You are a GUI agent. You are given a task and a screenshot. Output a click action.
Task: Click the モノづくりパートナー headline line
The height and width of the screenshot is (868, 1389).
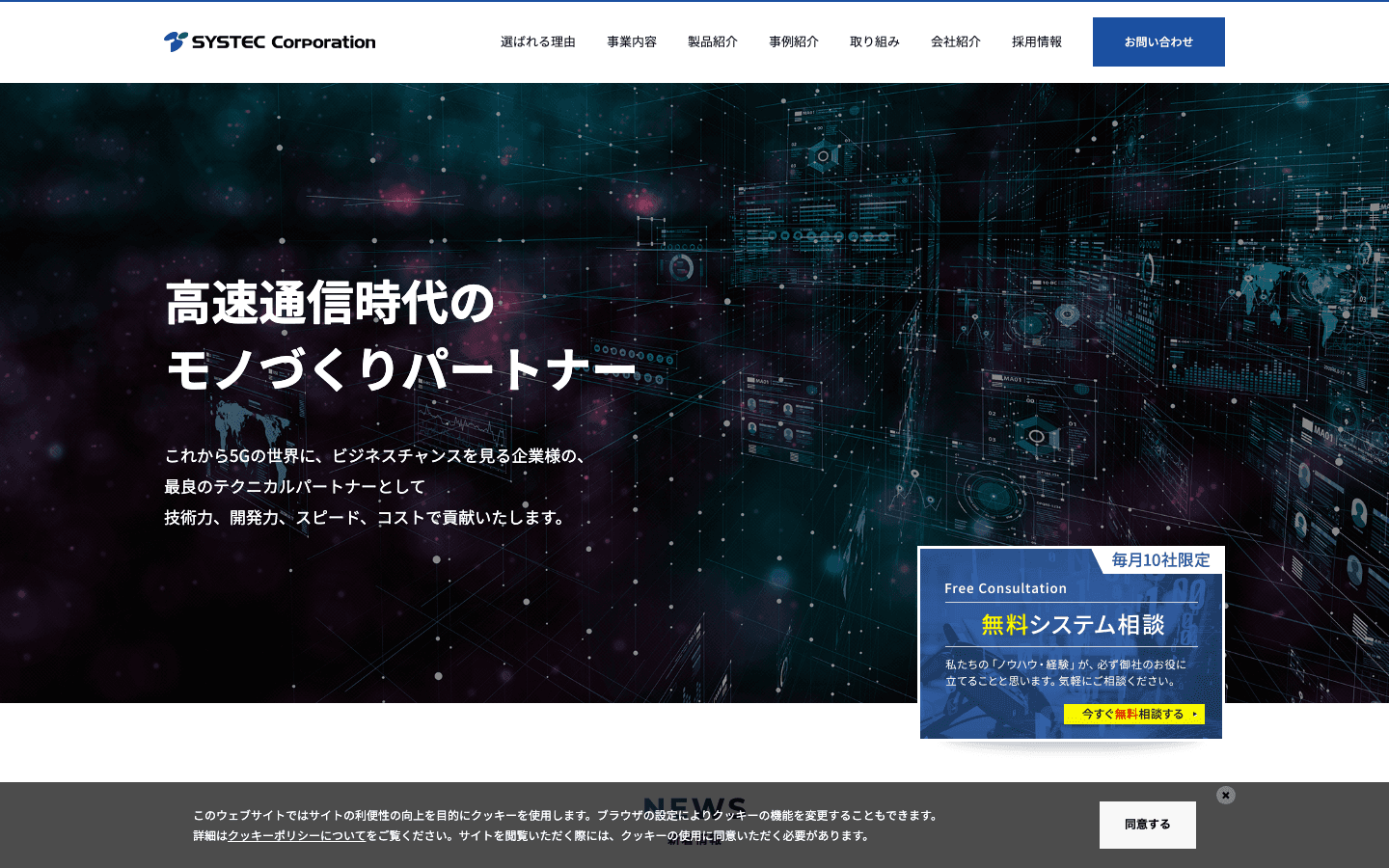point(401,369)
